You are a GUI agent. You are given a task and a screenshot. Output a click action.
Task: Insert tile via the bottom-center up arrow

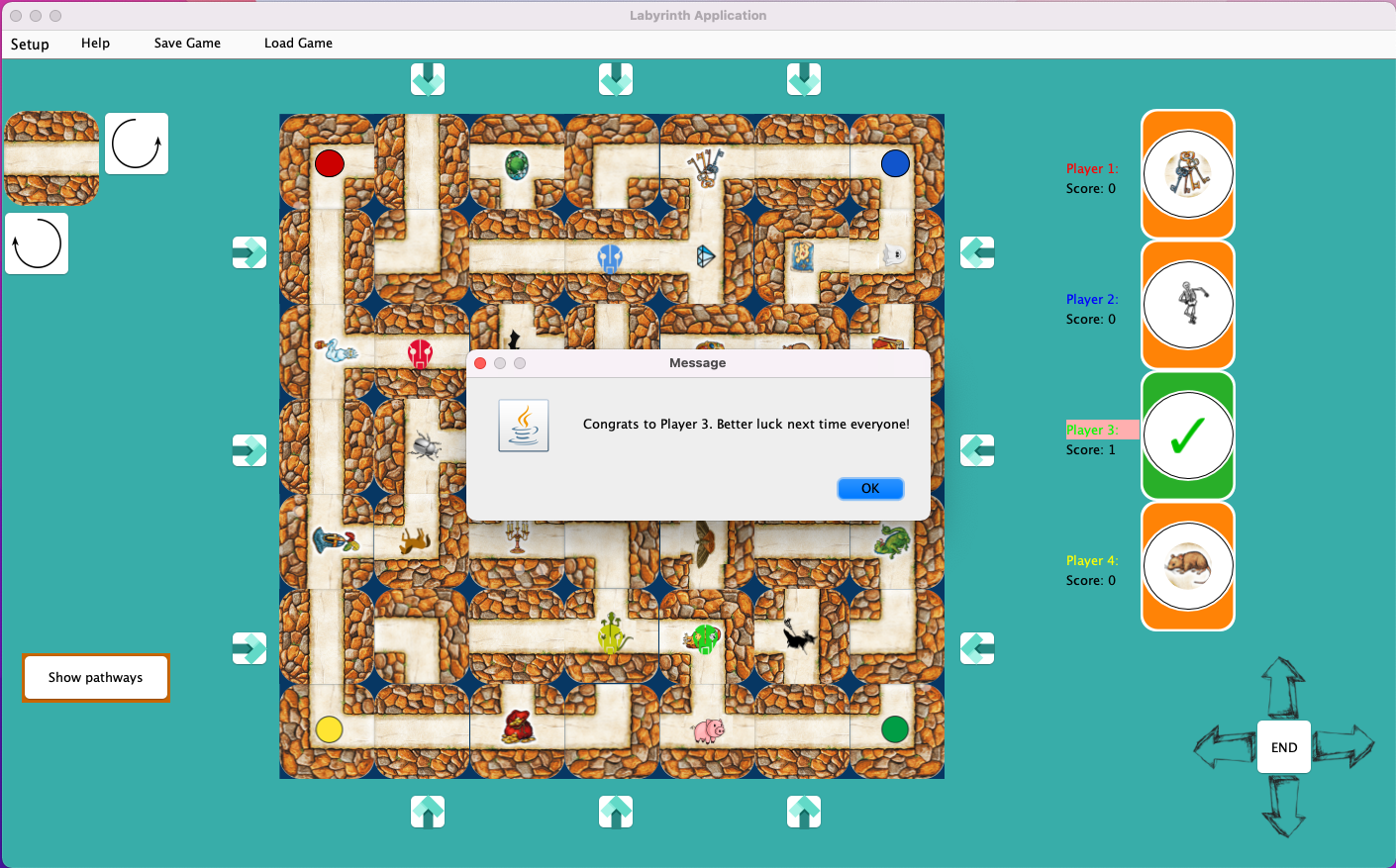616,812
